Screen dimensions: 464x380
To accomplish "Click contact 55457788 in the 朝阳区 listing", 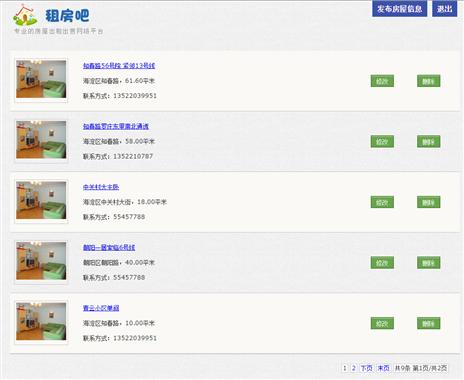I will click(129, 277).
